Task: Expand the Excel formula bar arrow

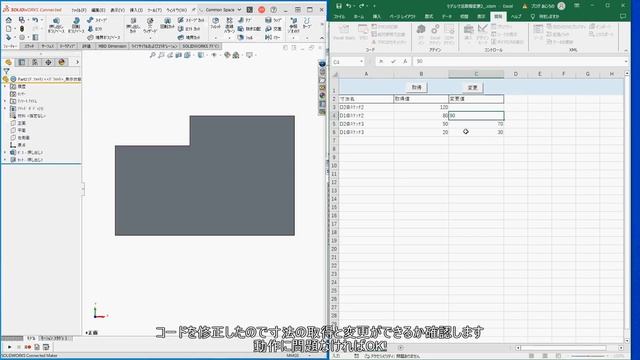Action: click(x=626, y=62)
